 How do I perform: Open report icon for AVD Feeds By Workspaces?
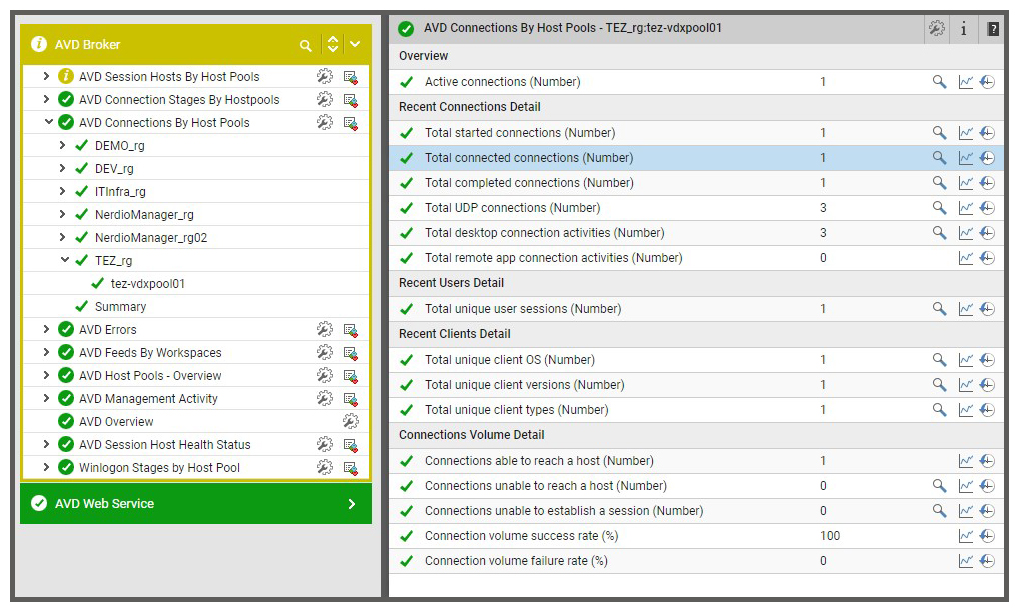pyautogui.click(x=351, y=353)
